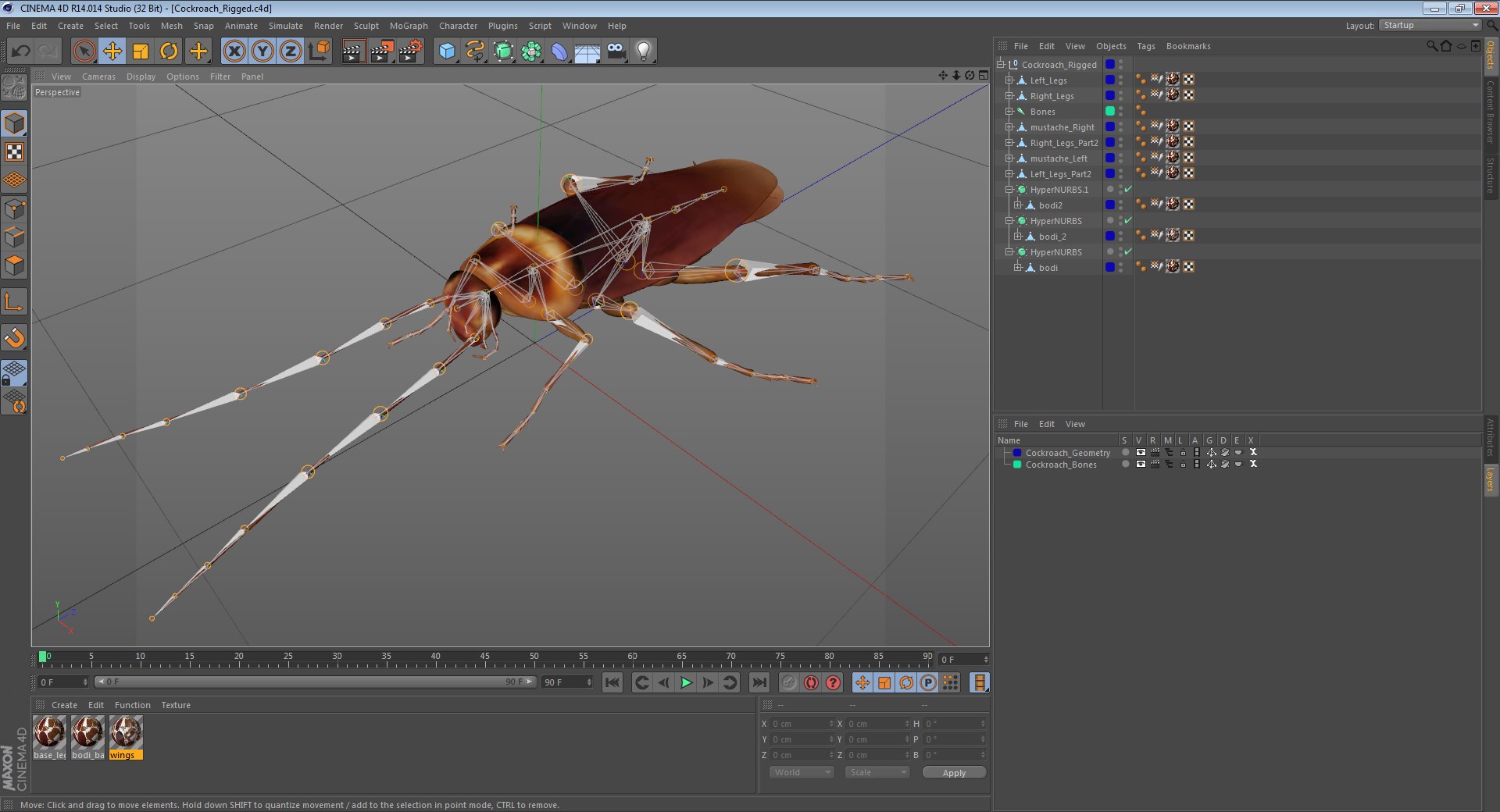Viewport: 1500px width, 812px height.
Task: Expand the bodi2 object
Action: click(x=1018, y=205)
